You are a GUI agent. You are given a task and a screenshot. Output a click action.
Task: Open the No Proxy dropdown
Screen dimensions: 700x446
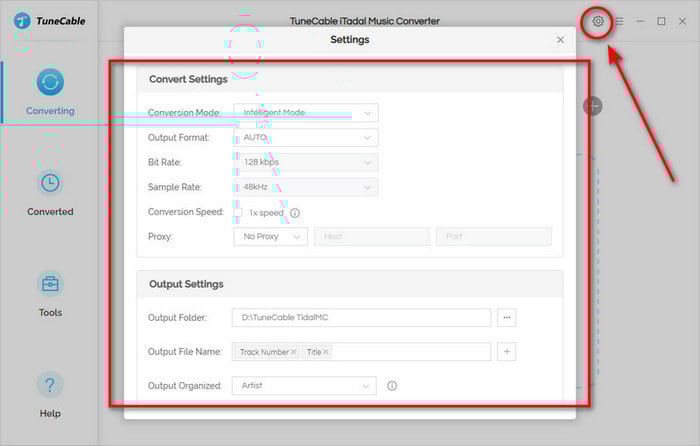click(271, 237)
